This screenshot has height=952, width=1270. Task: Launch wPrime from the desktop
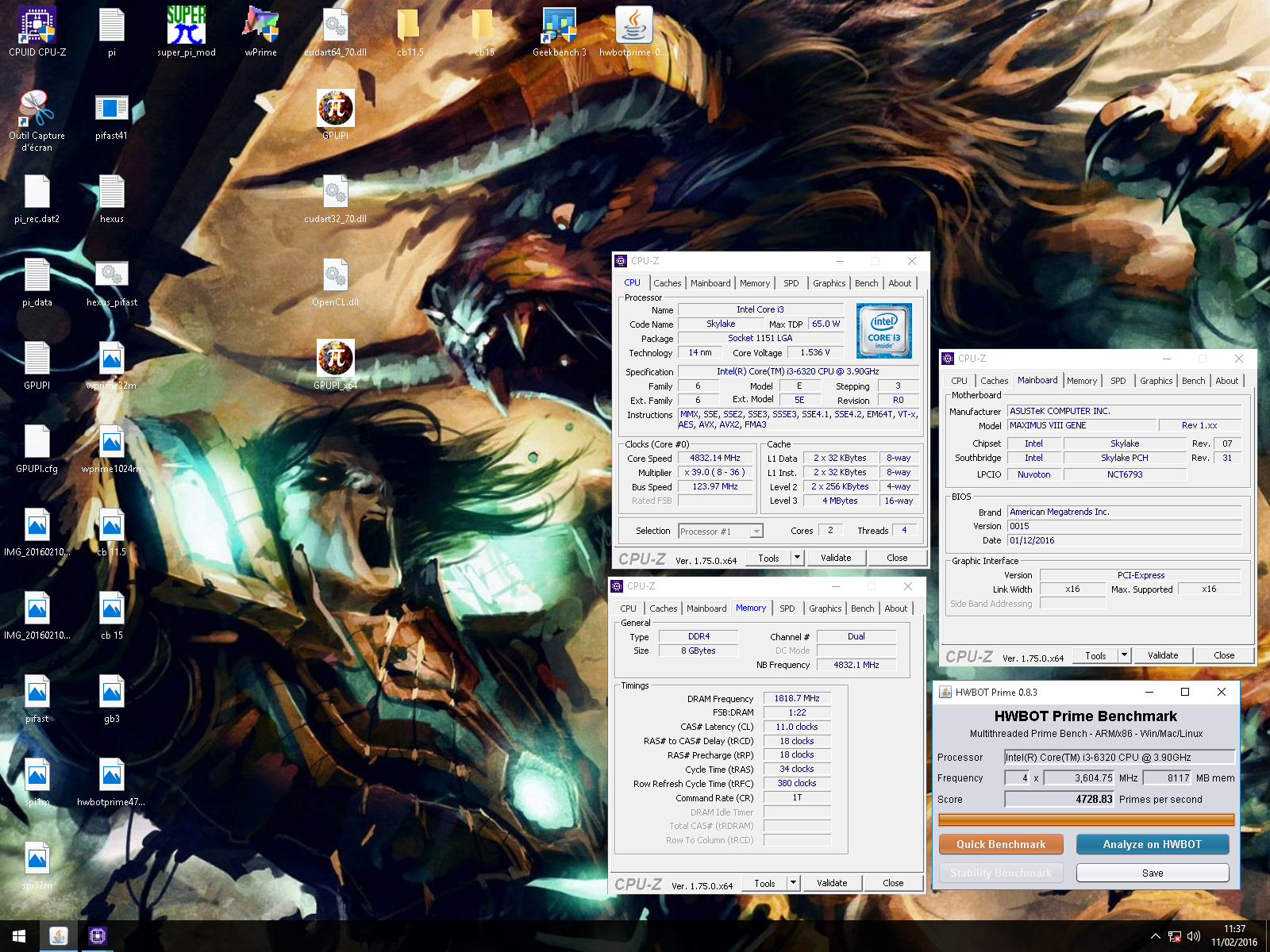coord(261,32)
